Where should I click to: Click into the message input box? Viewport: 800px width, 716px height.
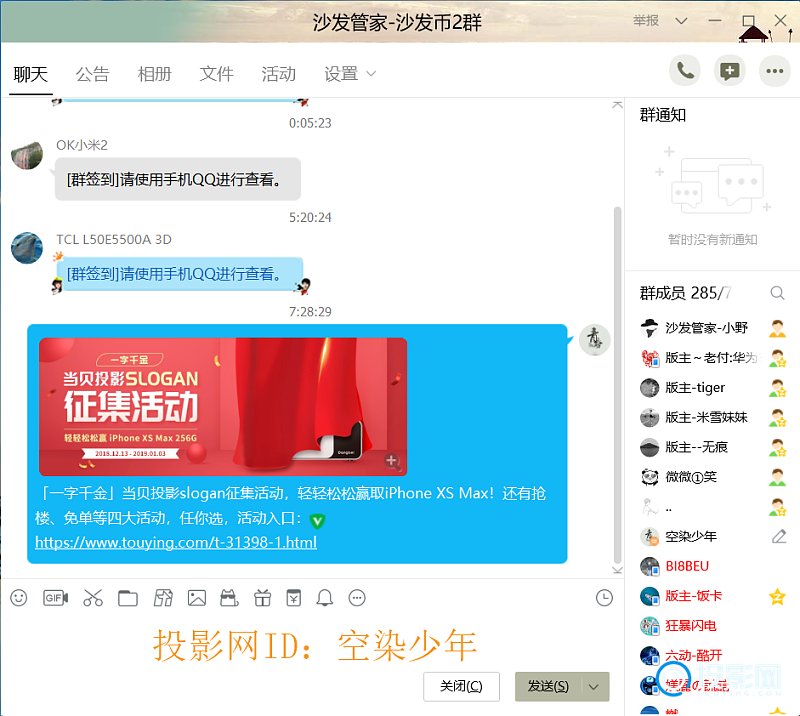pos(311,643)
